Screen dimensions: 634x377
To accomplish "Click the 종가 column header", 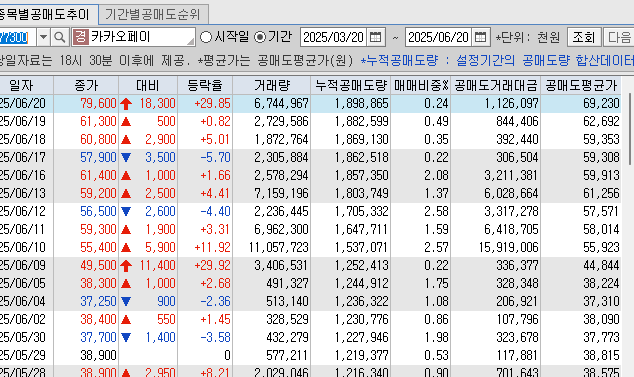I will click(x=86, y=85).
